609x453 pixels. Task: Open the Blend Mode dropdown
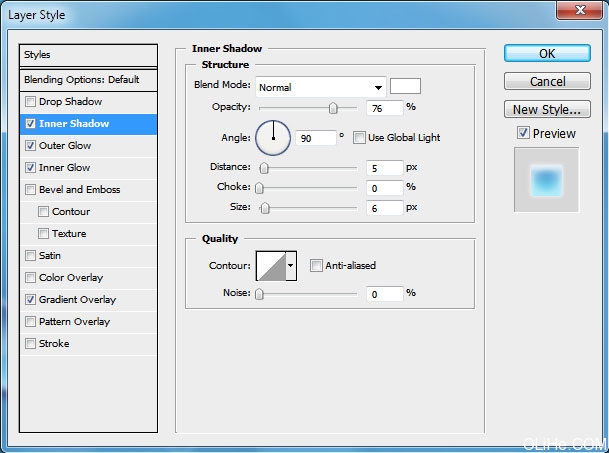[320, 87]
